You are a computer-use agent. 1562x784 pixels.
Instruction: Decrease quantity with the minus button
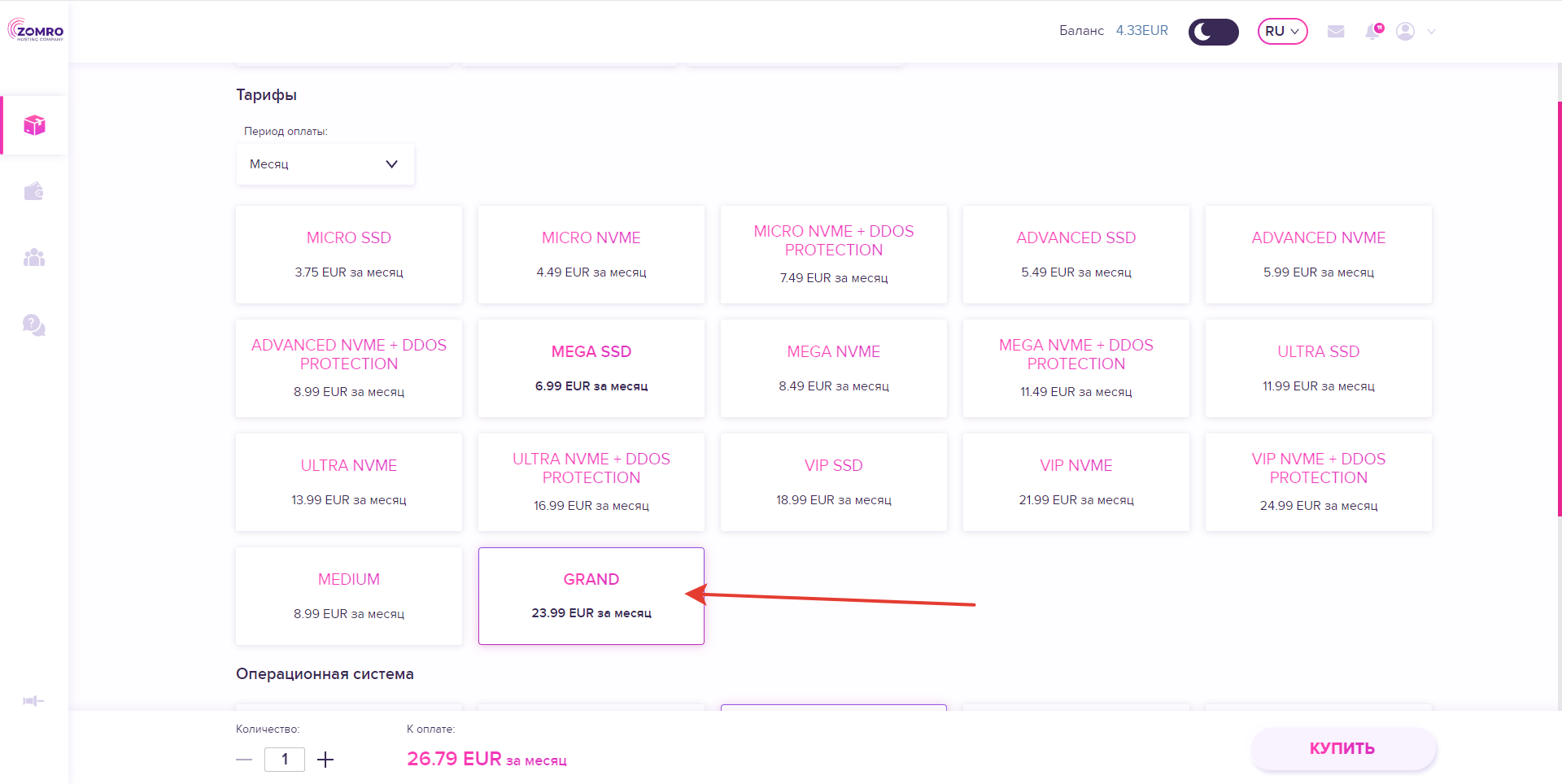244,760
